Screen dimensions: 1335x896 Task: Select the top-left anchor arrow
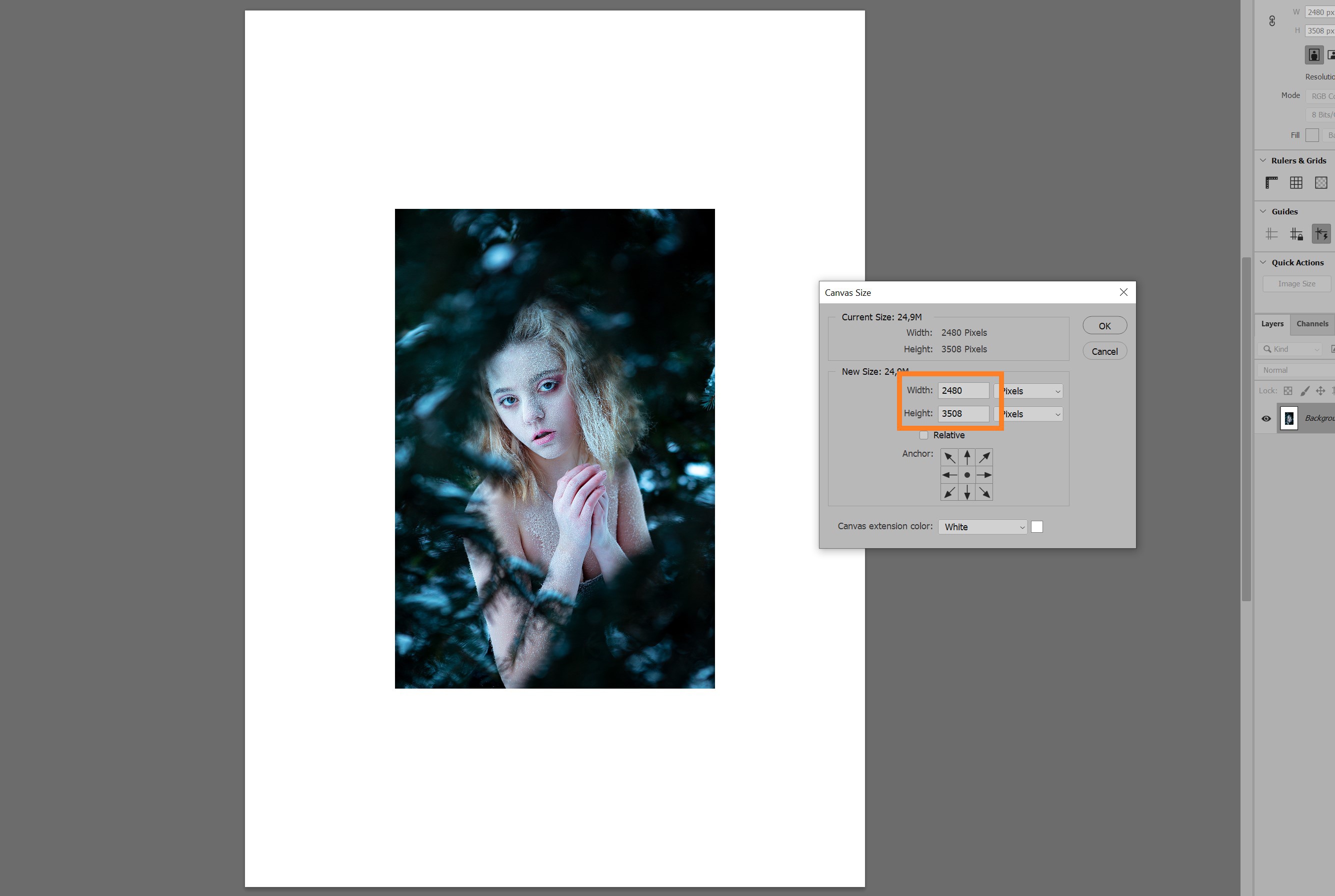949,457
